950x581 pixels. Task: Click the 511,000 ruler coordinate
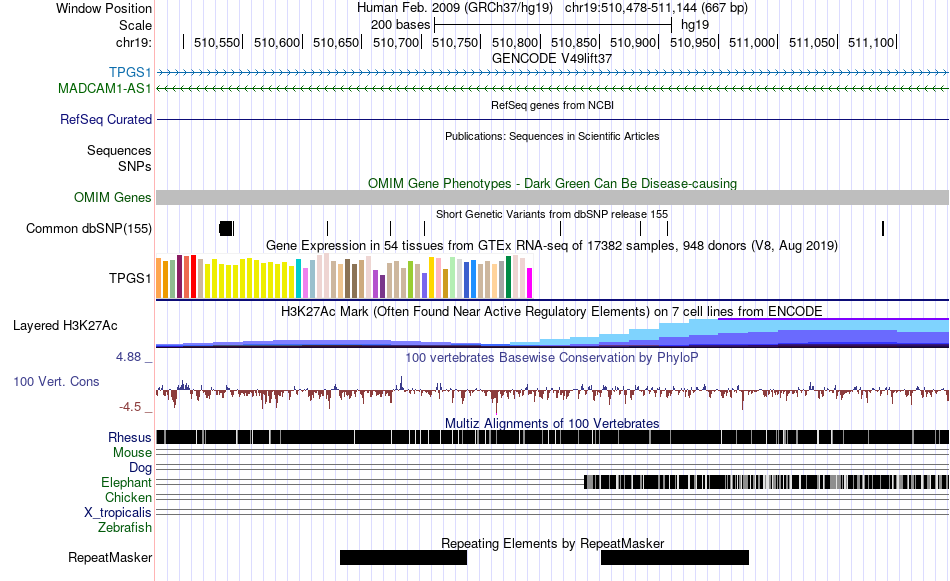pyautogui.click(x=752, y=42)
